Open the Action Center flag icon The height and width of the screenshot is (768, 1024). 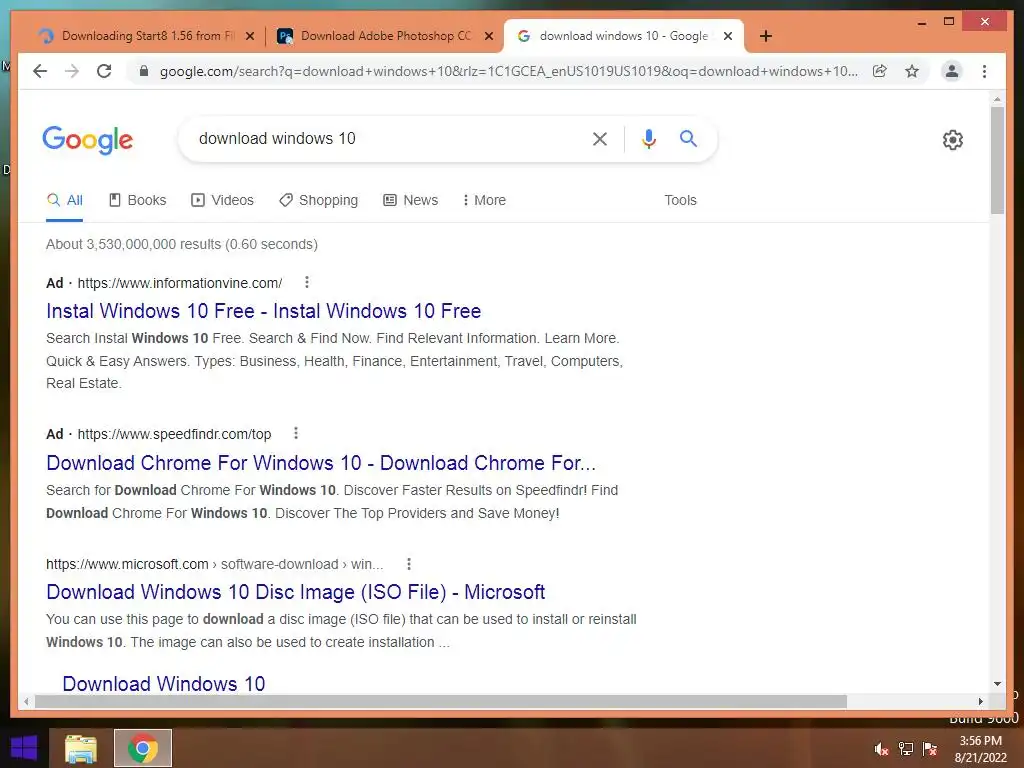930,749
